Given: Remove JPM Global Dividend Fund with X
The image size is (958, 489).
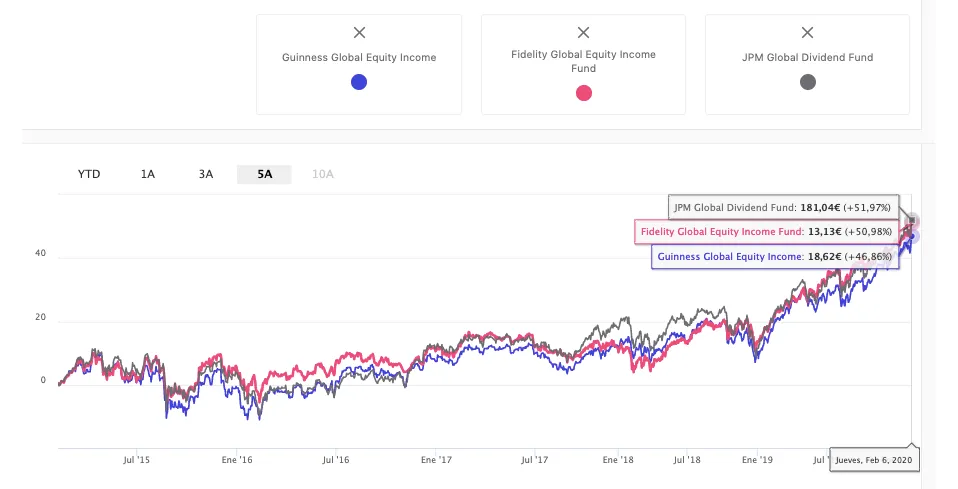Looking at the screenshot, I should [x=808, y=33].
